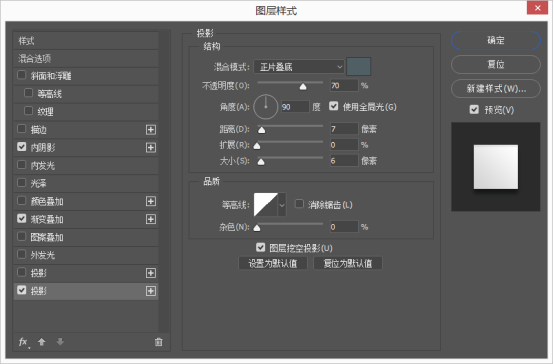Add another 内阴影 effect with plus icon
The width and height of the screenshot is (554, 364).
(151, 147)
